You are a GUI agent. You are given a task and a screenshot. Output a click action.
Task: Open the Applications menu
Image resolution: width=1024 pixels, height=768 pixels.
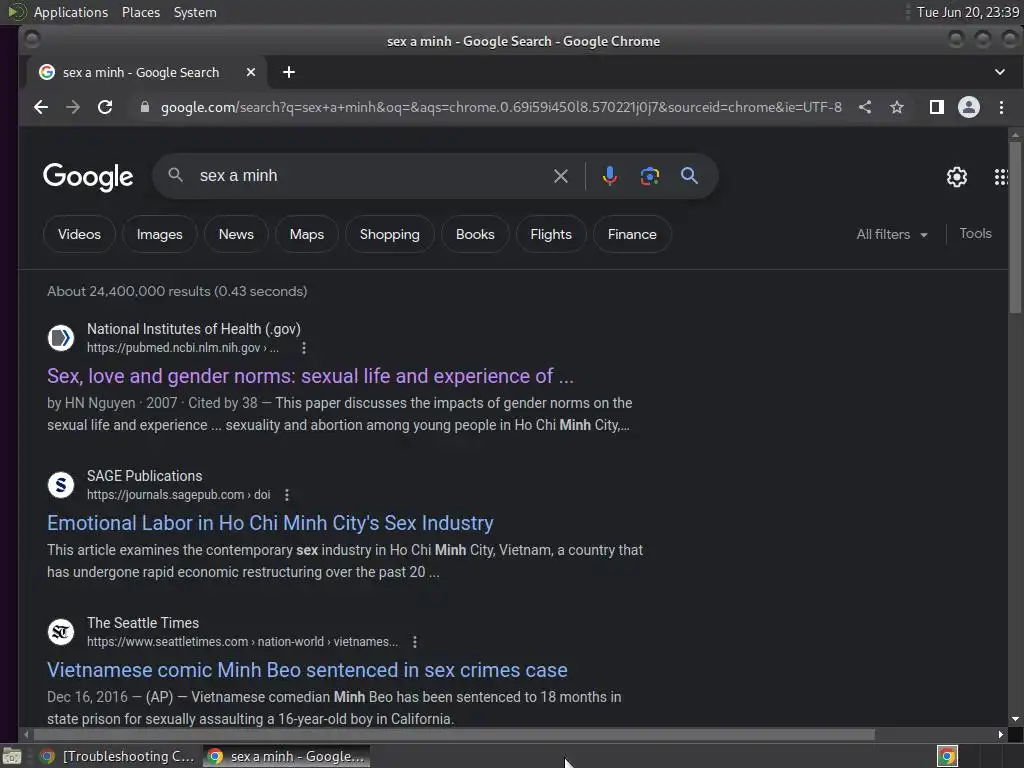pos(71,12)
